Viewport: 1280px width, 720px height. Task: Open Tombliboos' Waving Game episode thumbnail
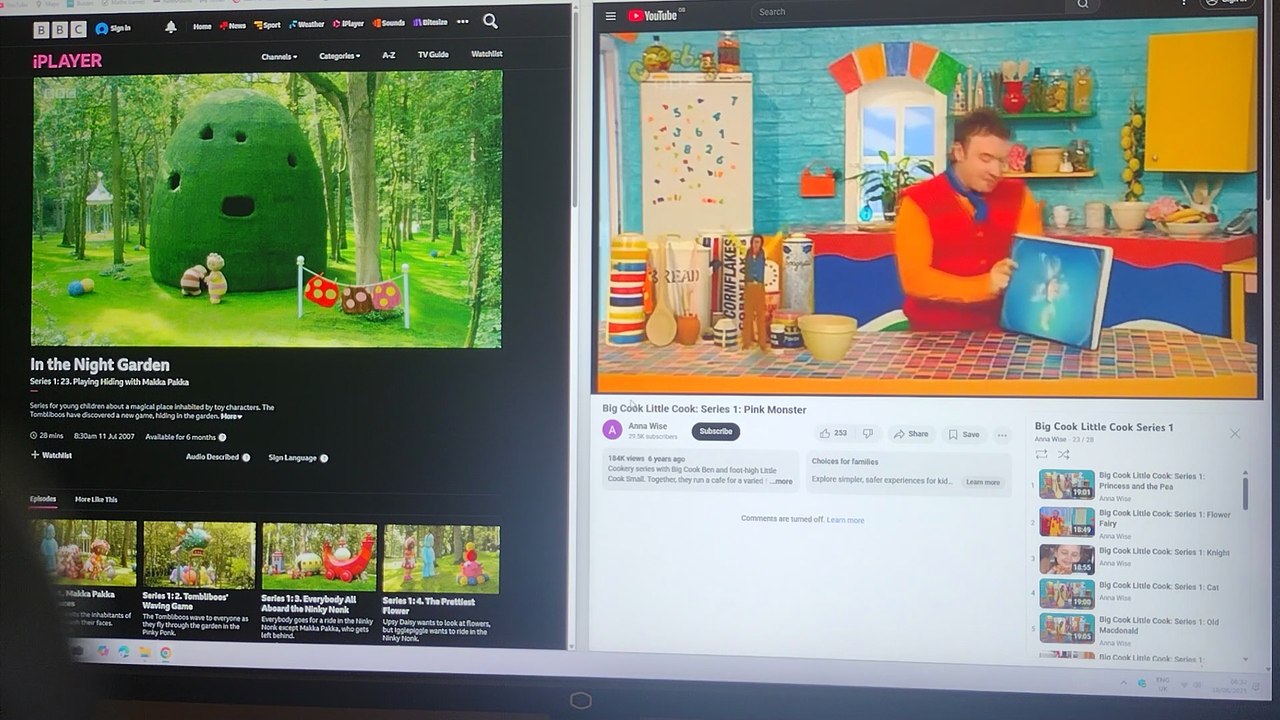[x=199, y=555]
